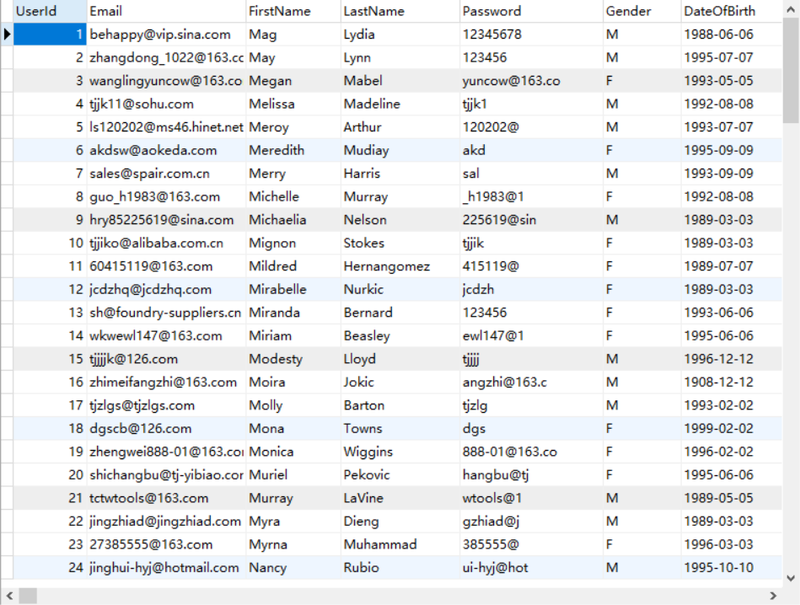The height and width of the screenshot is (605, 800).
Task: Select the email akdsw@aokeda.com
Action: click(166, 150)
